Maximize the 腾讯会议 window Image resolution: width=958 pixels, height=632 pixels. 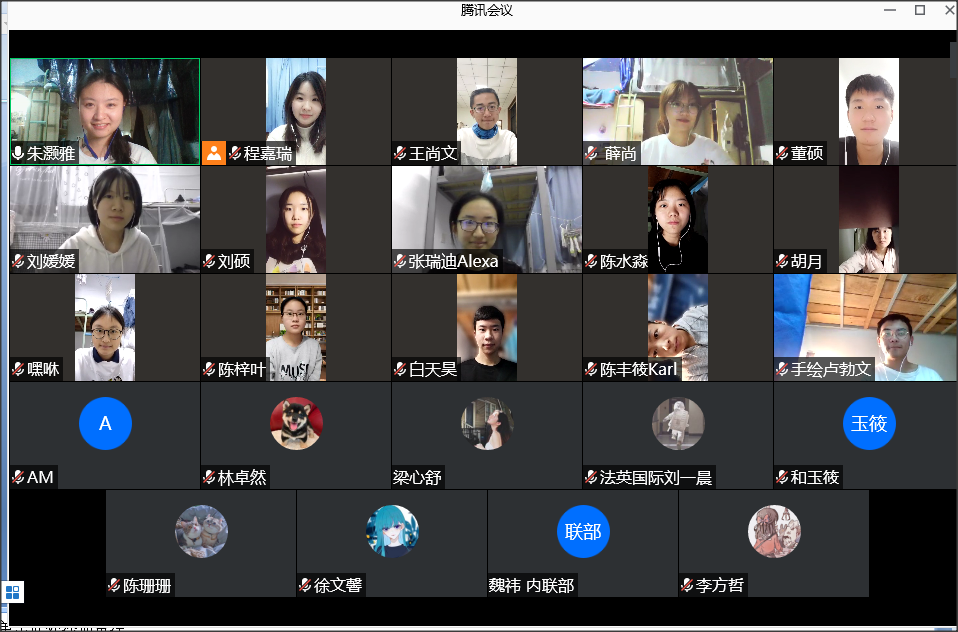[x=919, y=10]
